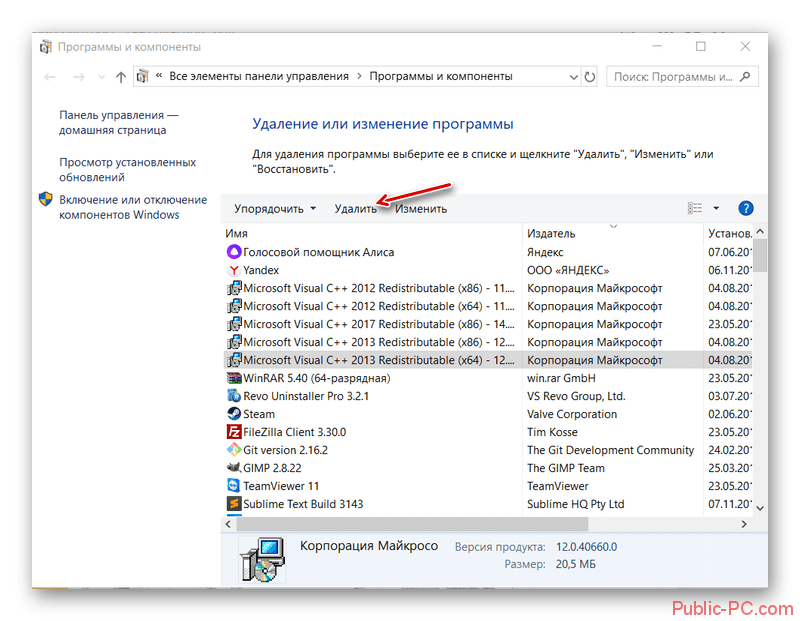Screen dimensions: 800x621
Task: Open recent locations dropdown arrow
Action: [x=102, y=77]
